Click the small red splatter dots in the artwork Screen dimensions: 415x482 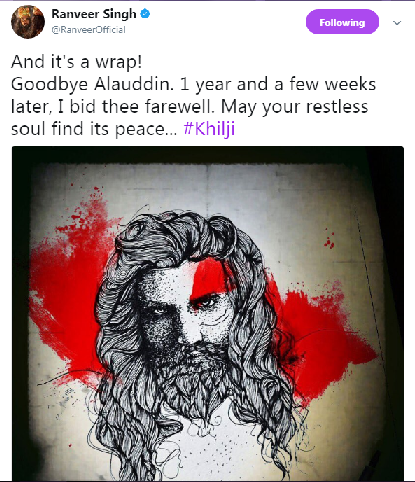[x=329, y=241]
